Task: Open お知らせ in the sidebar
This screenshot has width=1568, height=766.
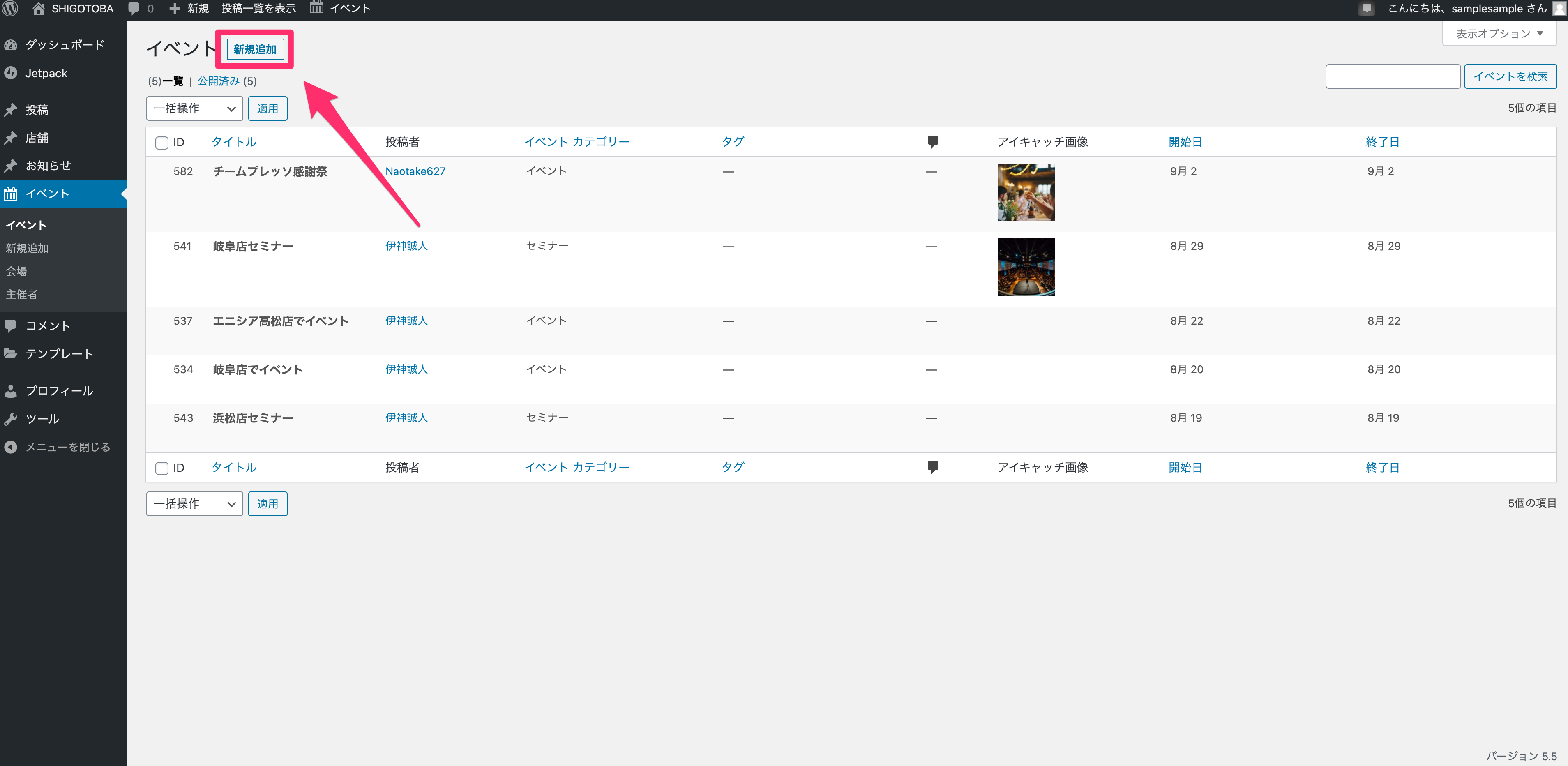Action: pyautogui.click(x=48, y=166)
